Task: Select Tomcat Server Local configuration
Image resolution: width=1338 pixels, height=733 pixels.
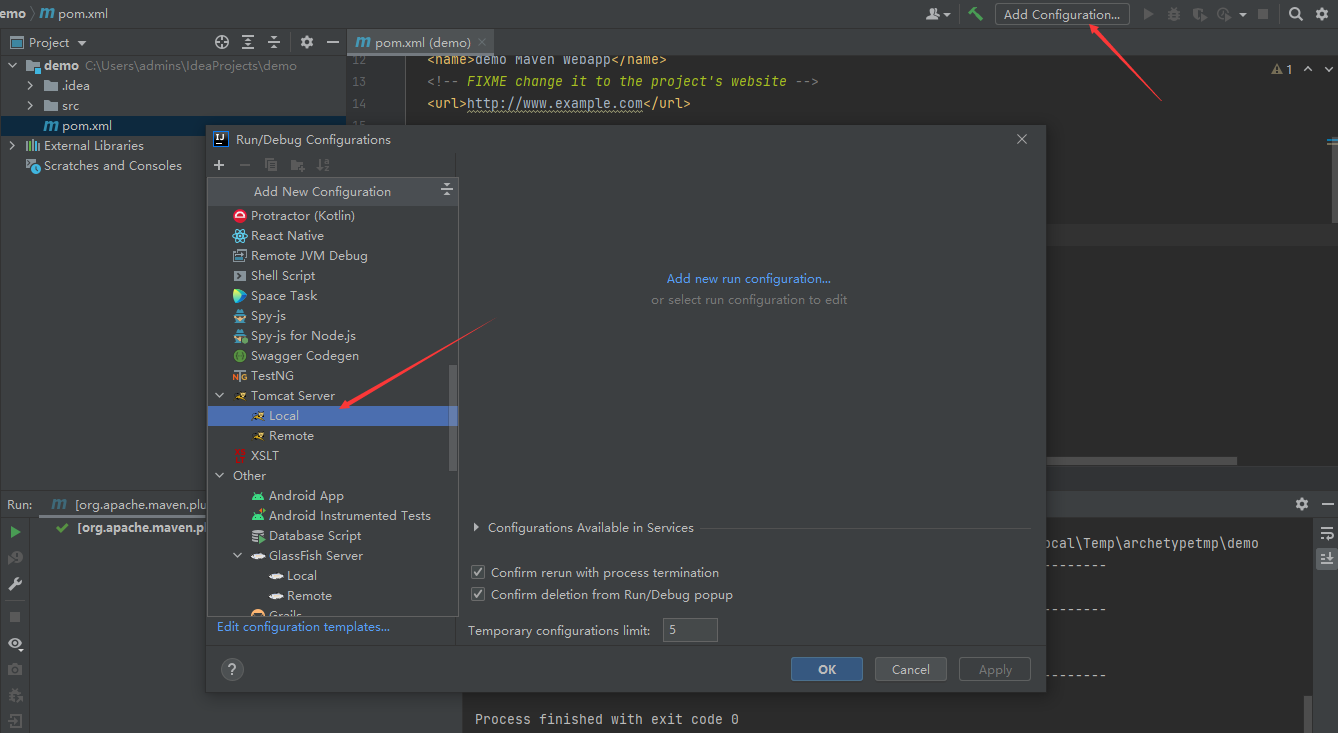Action: coord(332,416)
